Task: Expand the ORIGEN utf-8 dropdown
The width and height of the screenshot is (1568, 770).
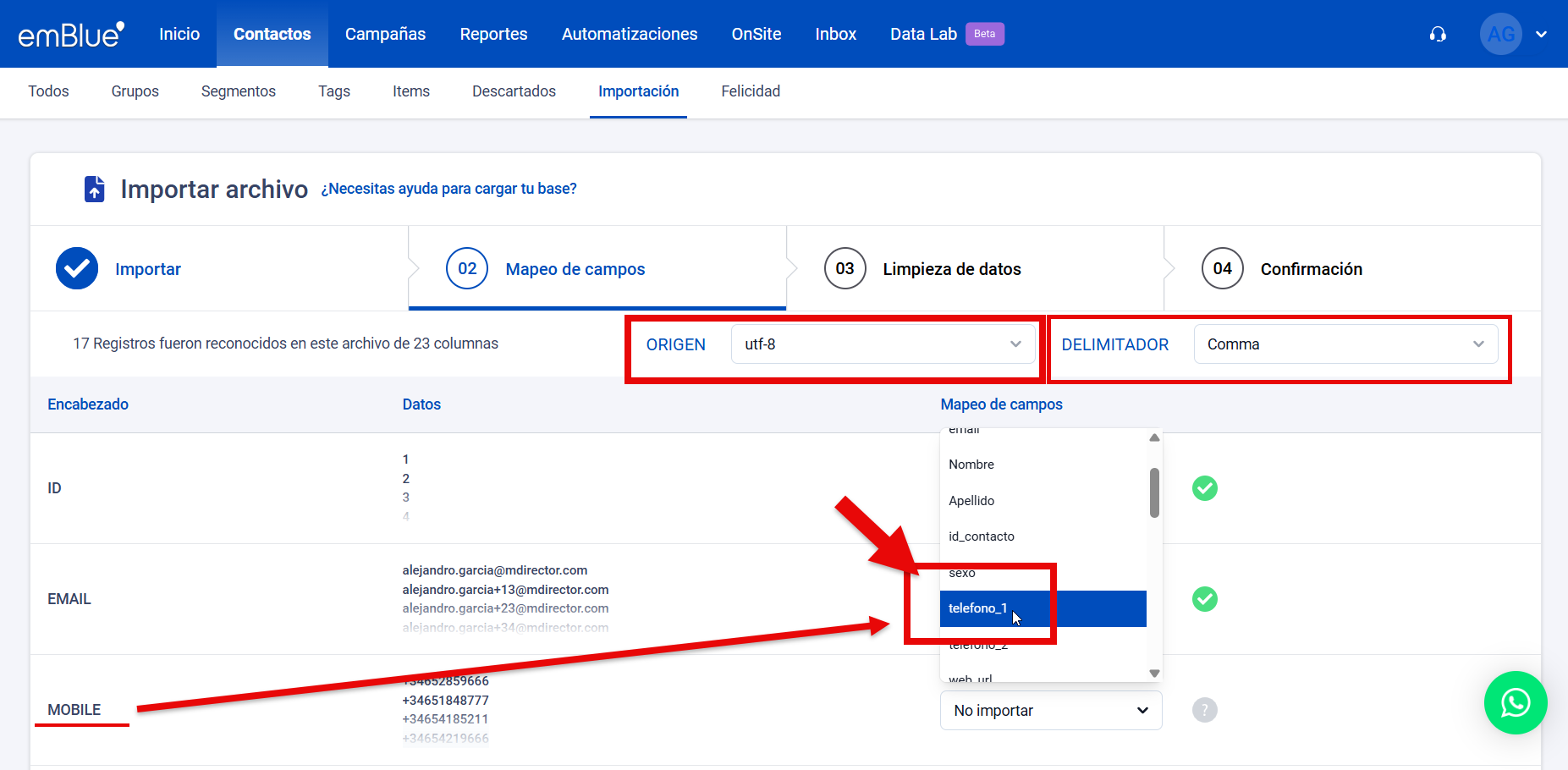Action: 883,344
